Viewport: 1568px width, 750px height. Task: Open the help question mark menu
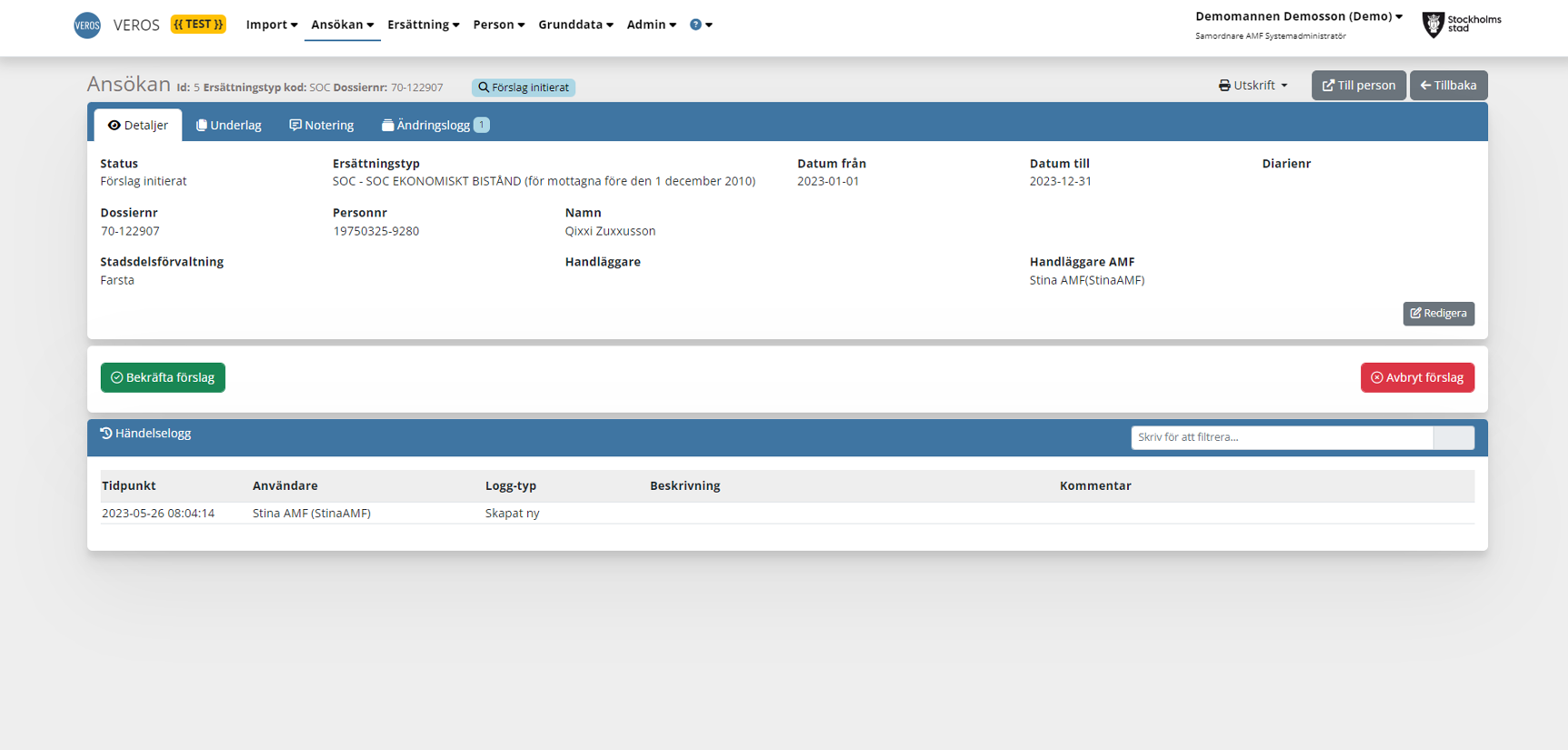[x=700, y=25]
